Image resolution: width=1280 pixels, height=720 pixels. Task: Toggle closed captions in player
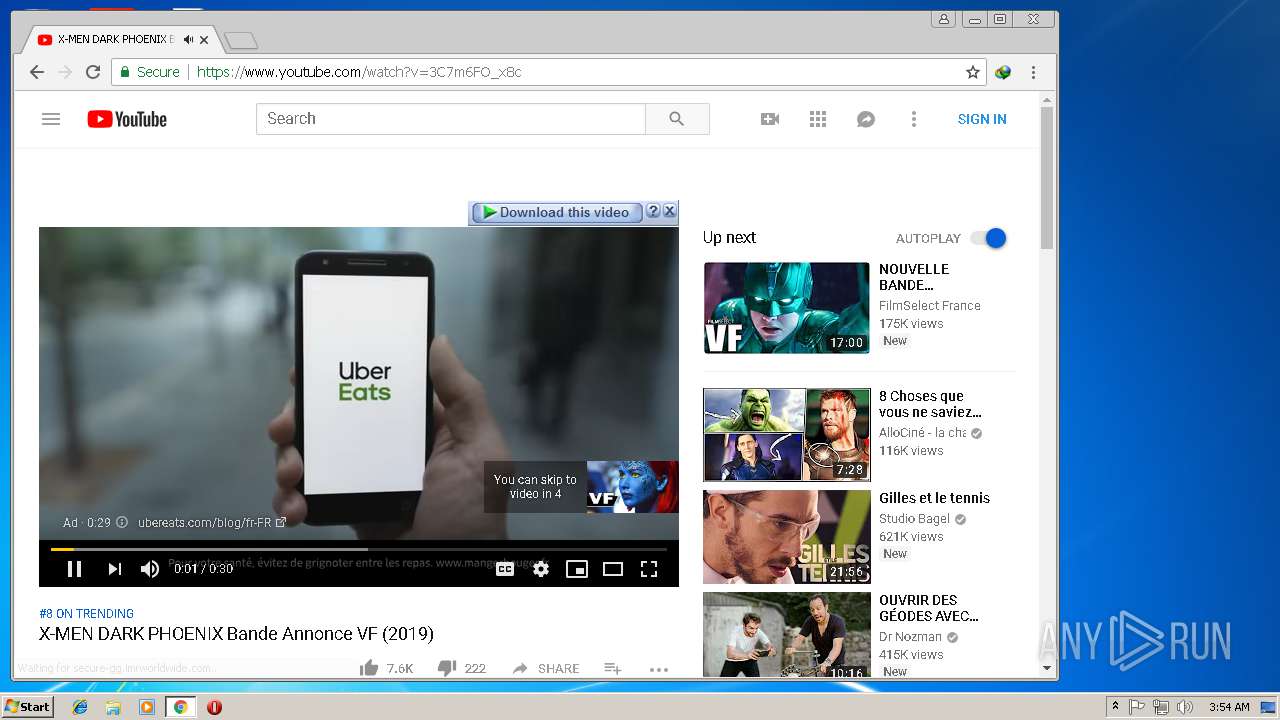coord(505,569)
